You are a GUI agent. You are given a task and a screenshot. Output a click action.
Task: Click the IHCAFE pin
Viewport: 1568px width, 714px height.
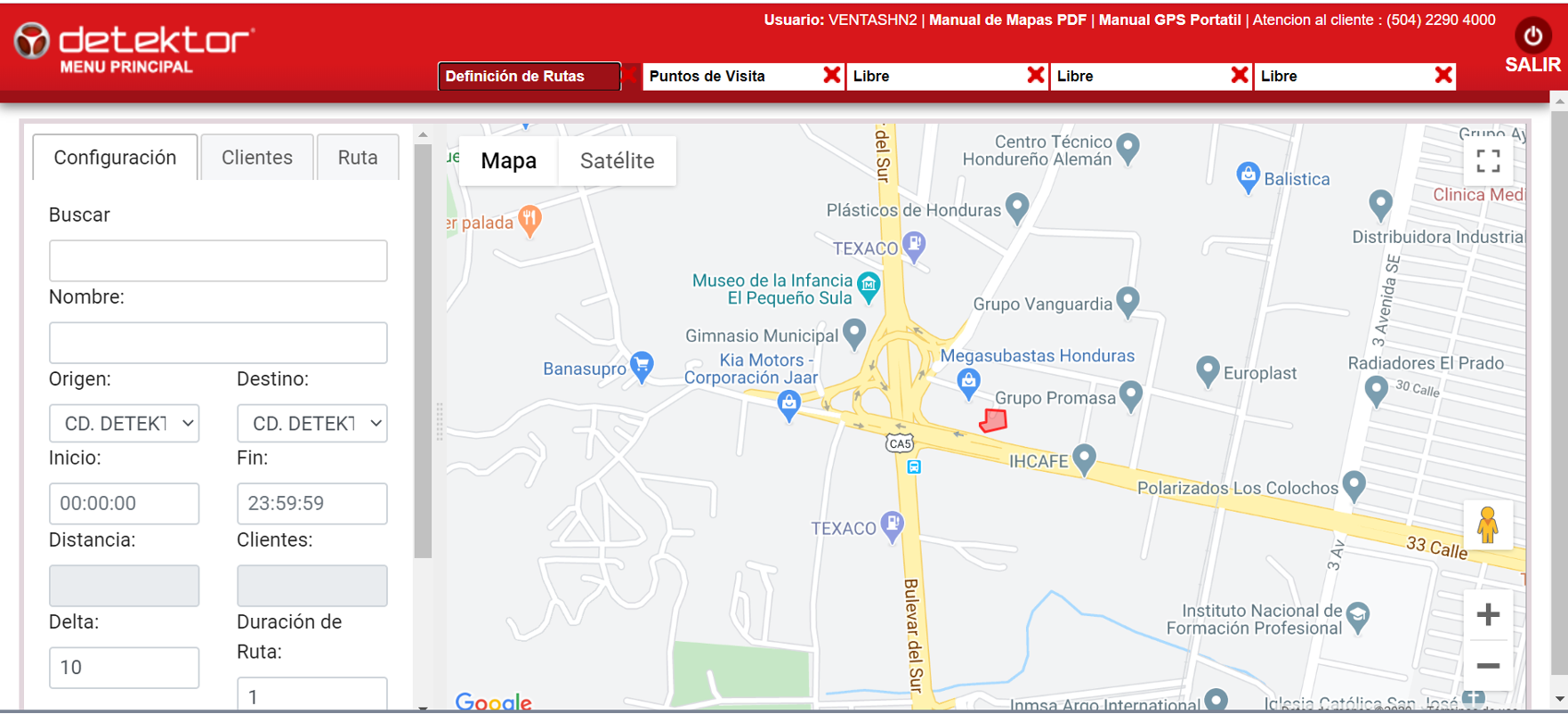coord(1084,459)
